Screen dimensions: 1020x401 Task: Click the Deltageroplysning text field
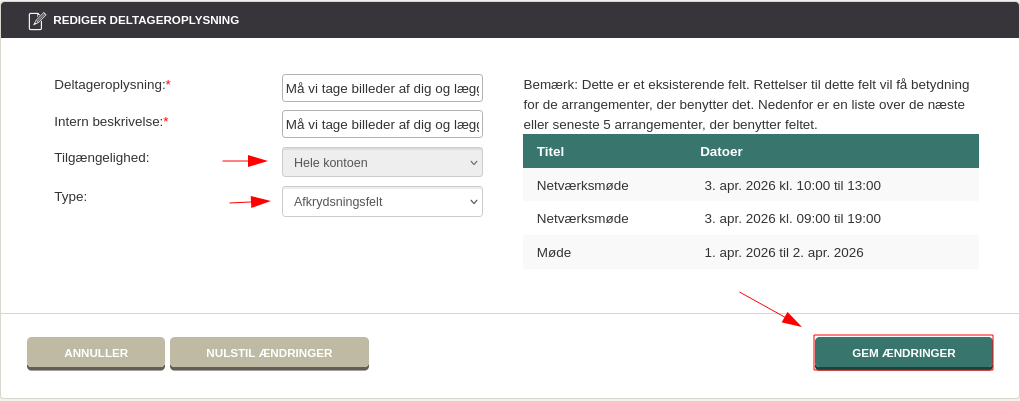coord(382,89)
